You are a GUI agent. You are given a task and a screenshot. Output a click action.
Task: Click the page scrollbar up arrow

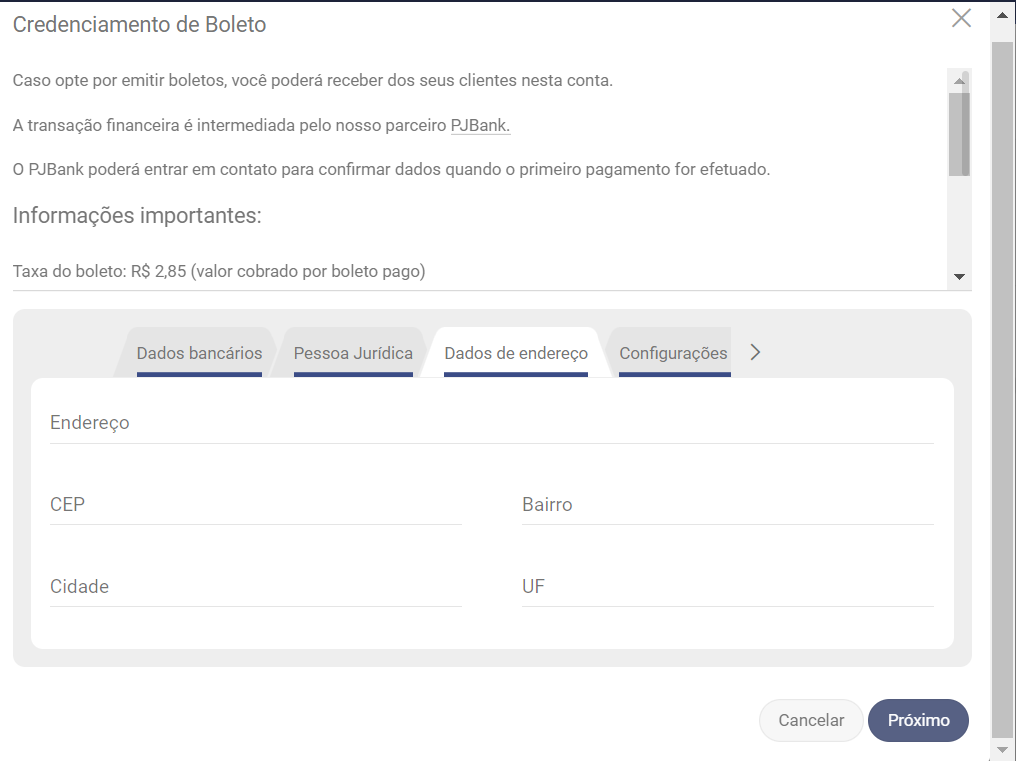click(1003, 14)
